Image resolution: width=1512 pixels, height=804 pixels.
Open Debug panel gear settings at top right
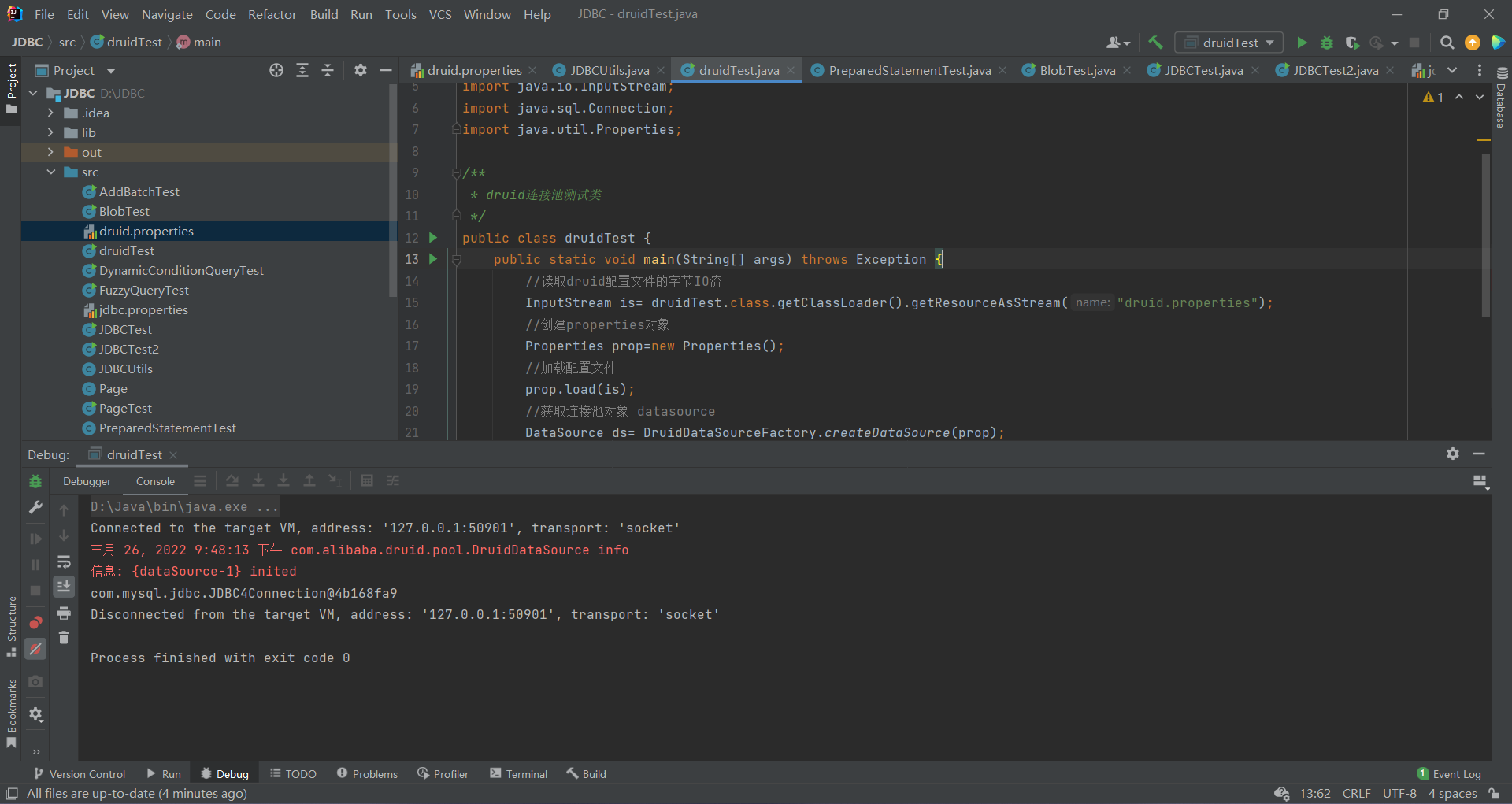(1453, 454)
